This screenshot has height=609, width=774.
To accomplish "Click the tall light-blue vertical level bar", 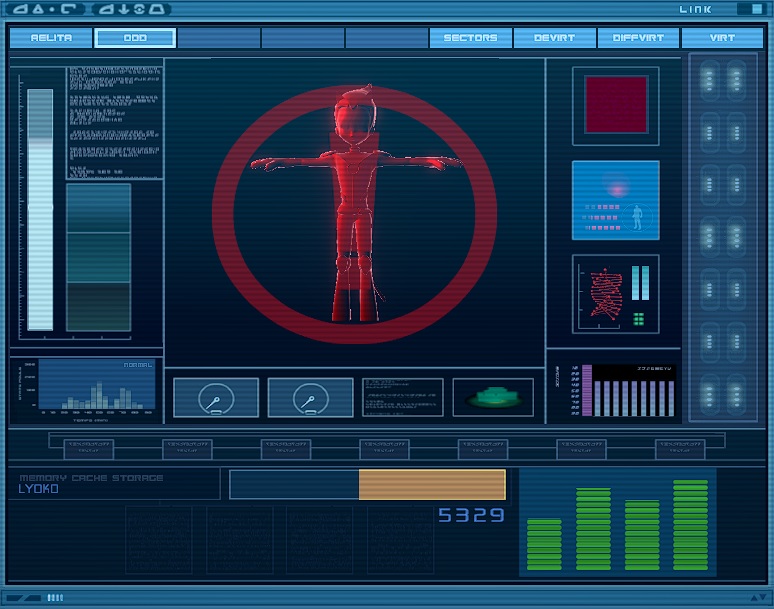I will [x=40, y=210].
